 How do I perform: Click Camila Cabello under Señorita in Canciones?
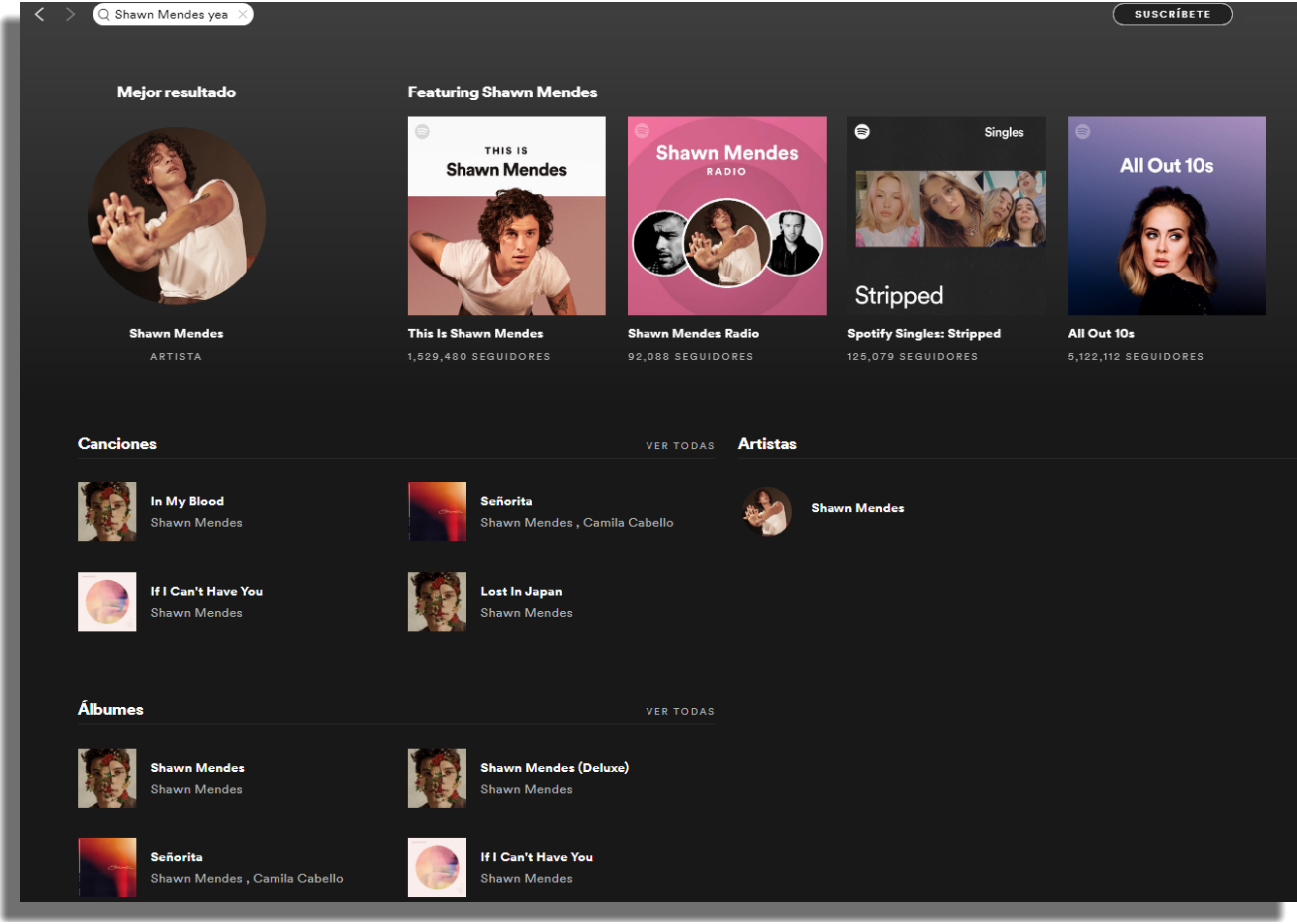[x=629, y=522]
